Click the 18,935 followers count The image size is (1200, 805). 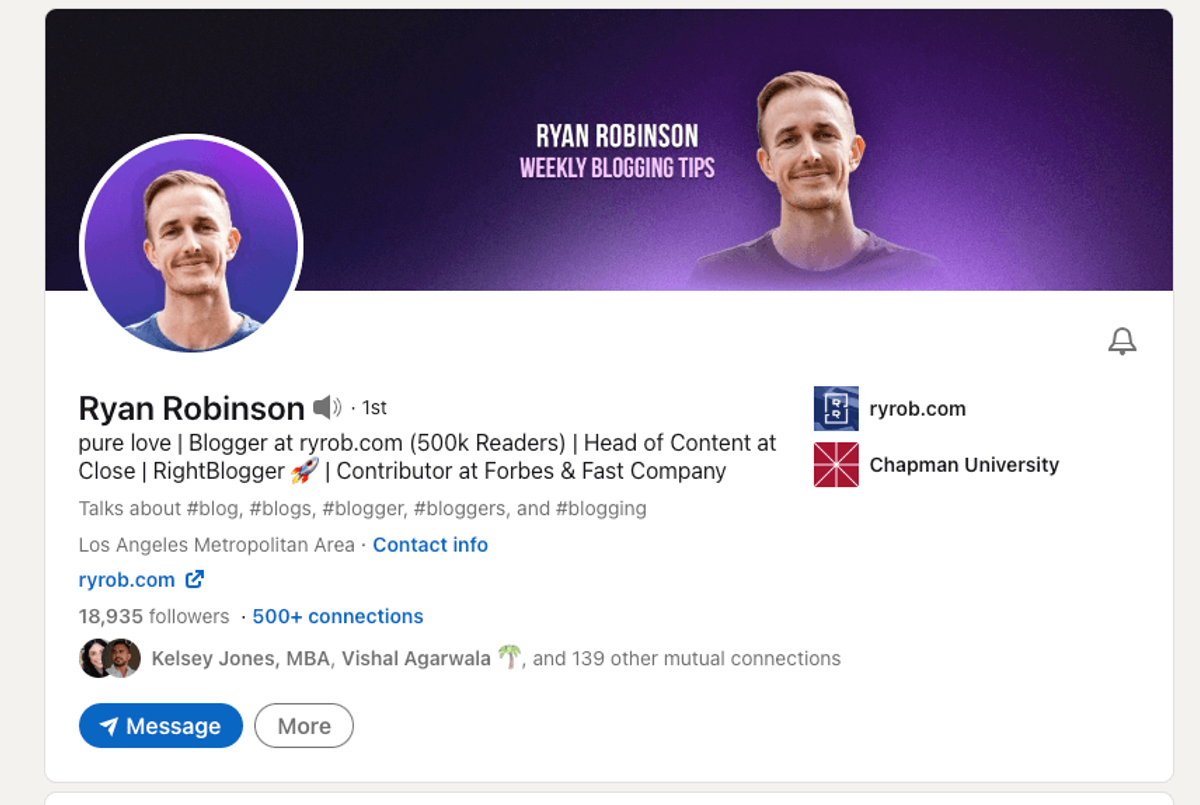click(154, 617)
